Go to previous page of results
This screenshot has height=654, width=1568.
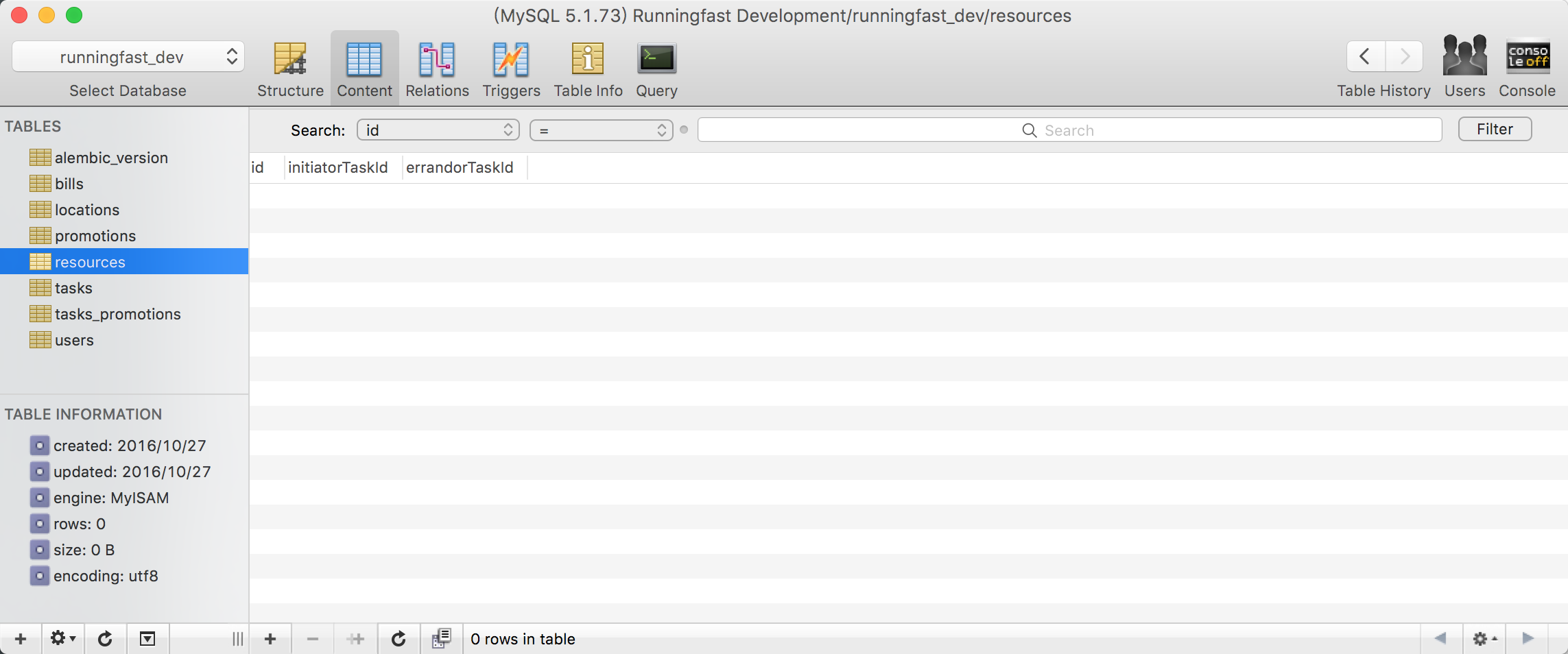(1440, 639)
